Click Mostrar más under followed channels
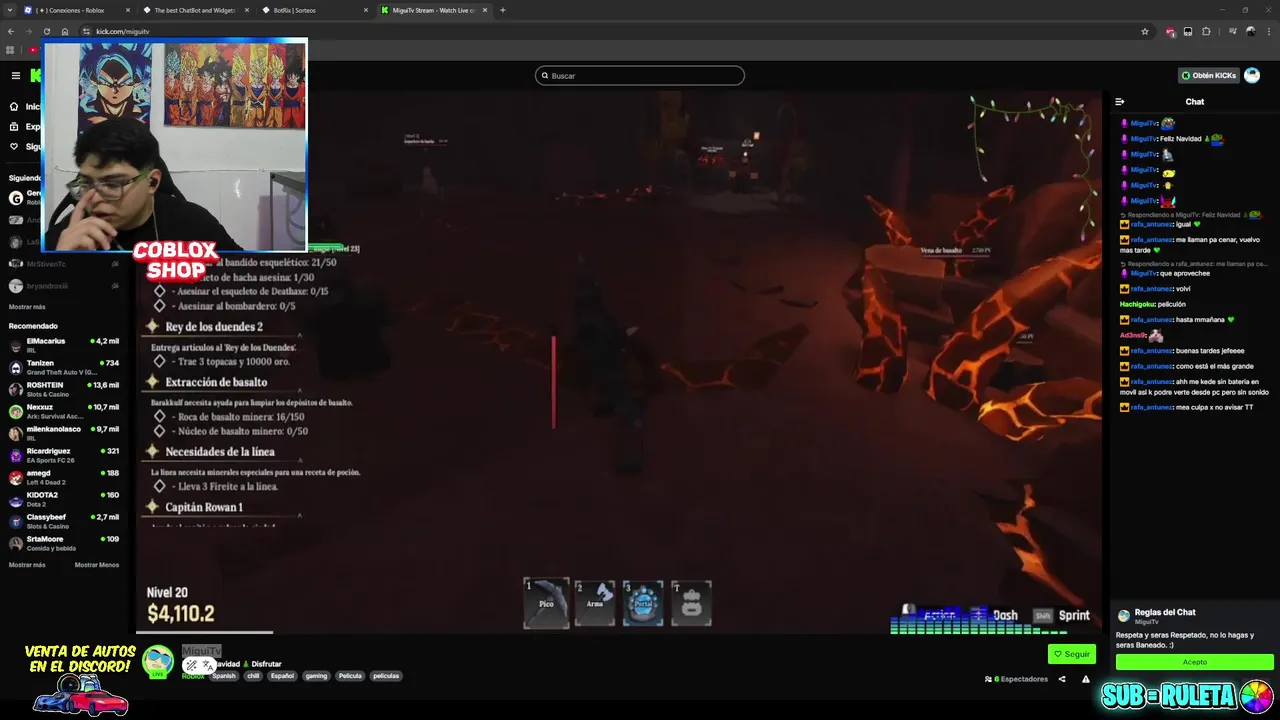 point(27,307)
